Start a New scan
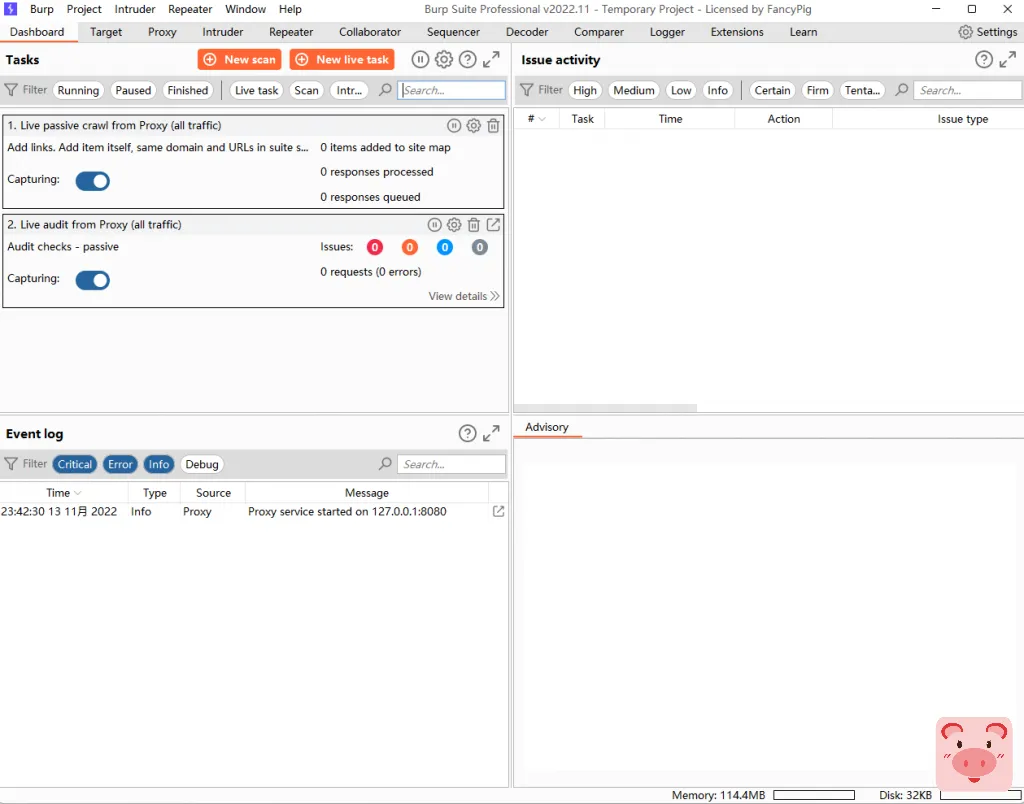1024x804 pixels. pos(240,59)
